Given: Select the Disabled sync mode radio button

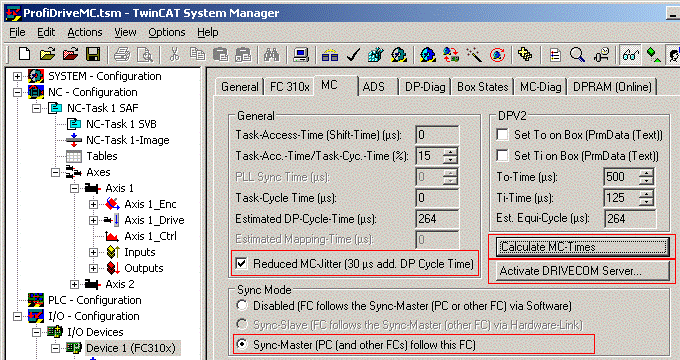Looking at the screenshot, I should coord(242,305).
